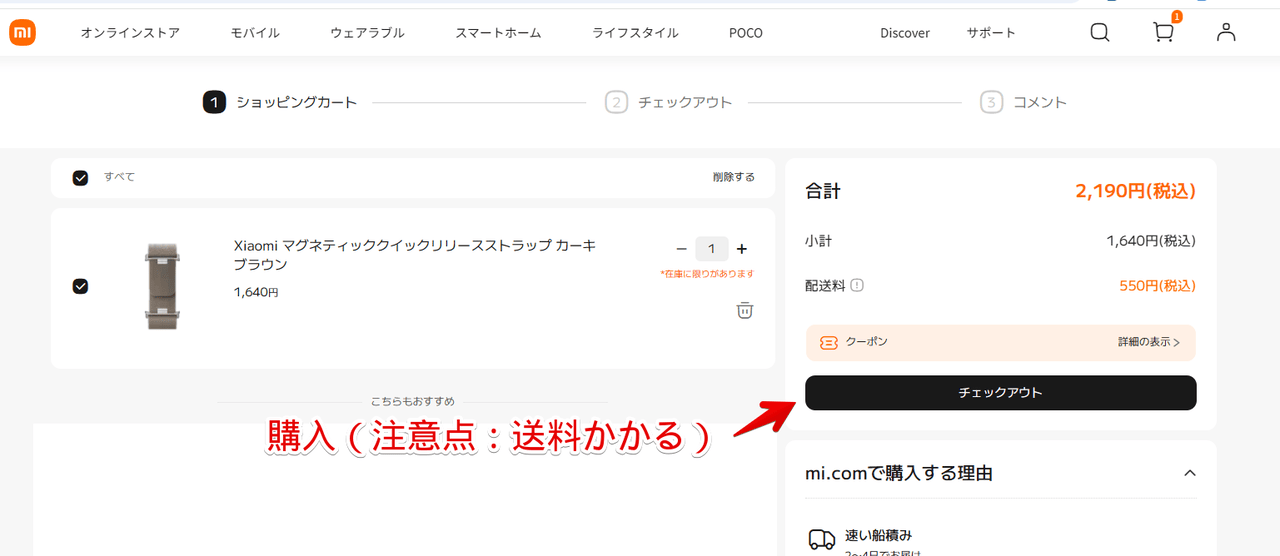Open the Discover menu item
Viewport: 1280px width, 556px height.
click(905, 33)
